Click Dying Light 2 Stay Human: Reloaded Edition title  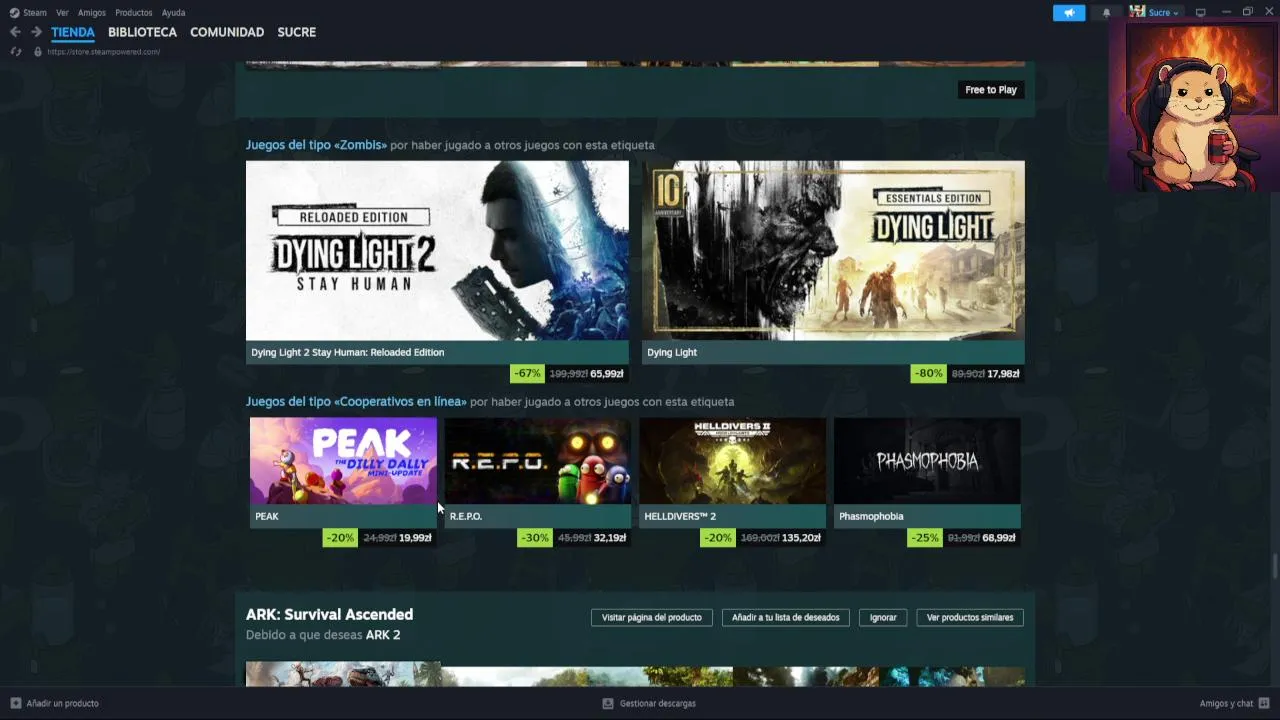pyautogui.click(x=347, y=352)
